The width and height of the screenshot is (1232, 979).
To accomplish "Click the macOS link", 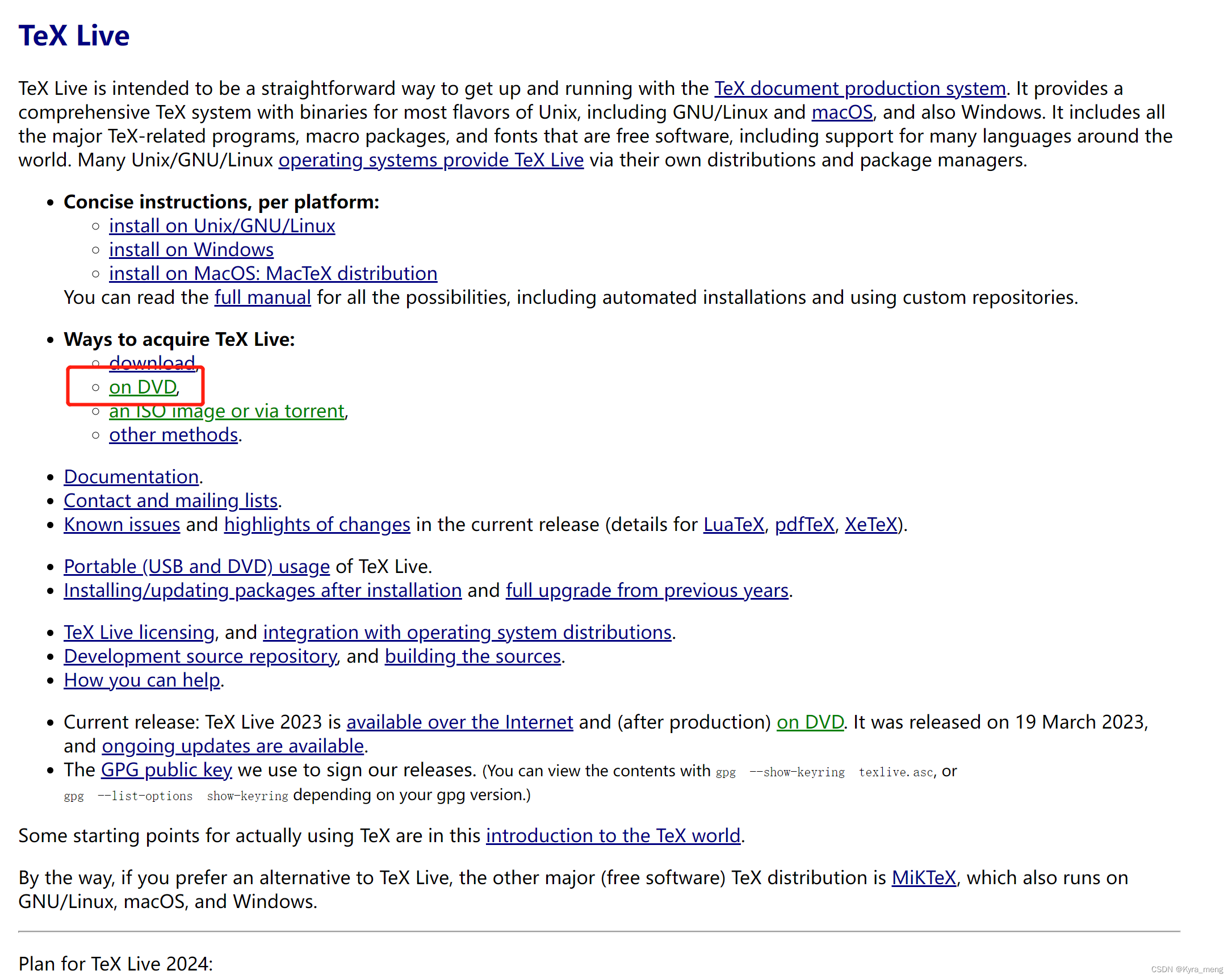I will tap(842, 112).
